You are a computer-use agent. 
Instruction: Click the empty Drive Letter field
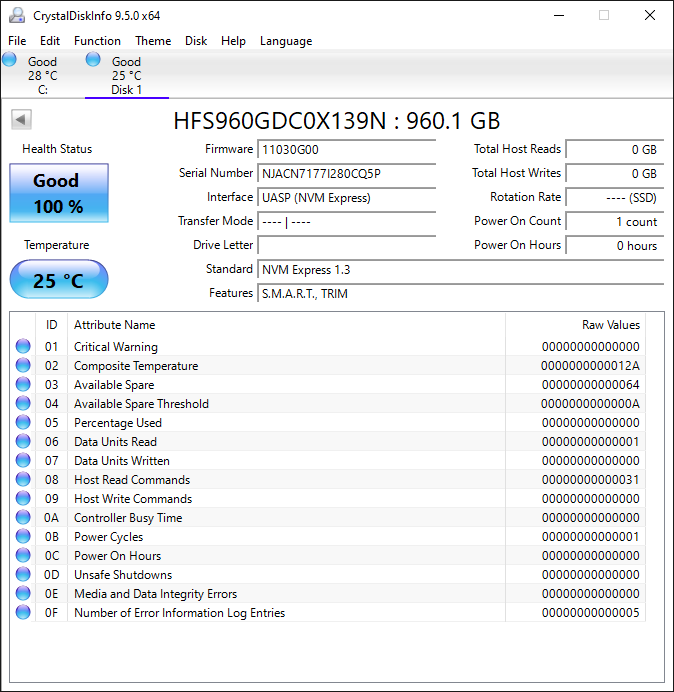tap(347, 245)
